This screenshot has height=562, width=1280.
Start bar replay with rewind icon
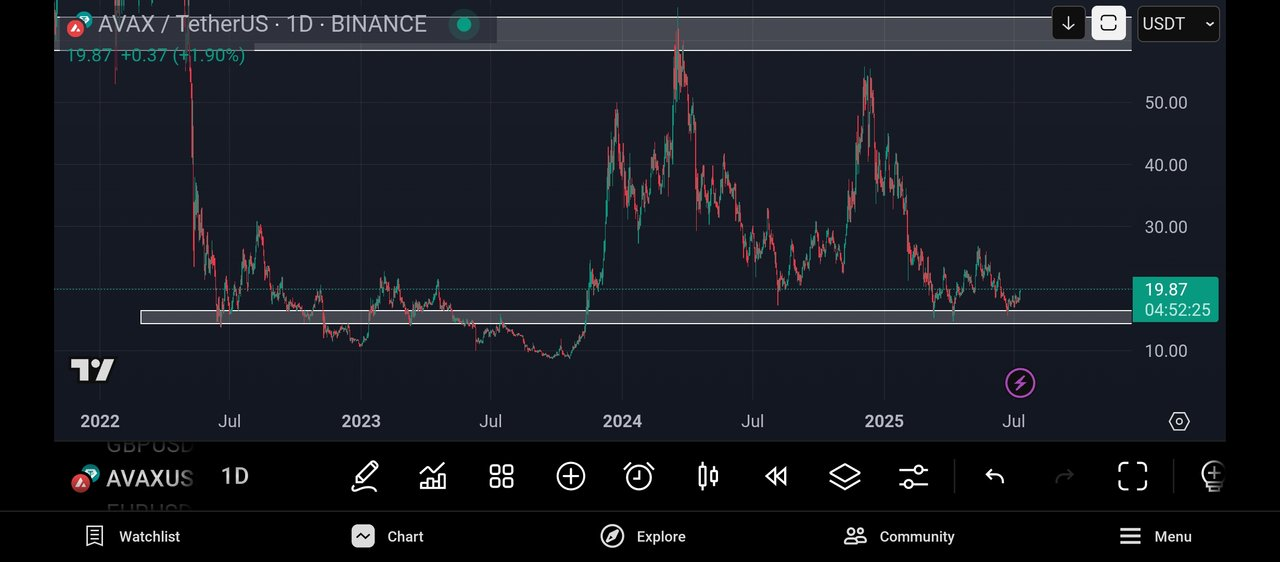[776, 476]
